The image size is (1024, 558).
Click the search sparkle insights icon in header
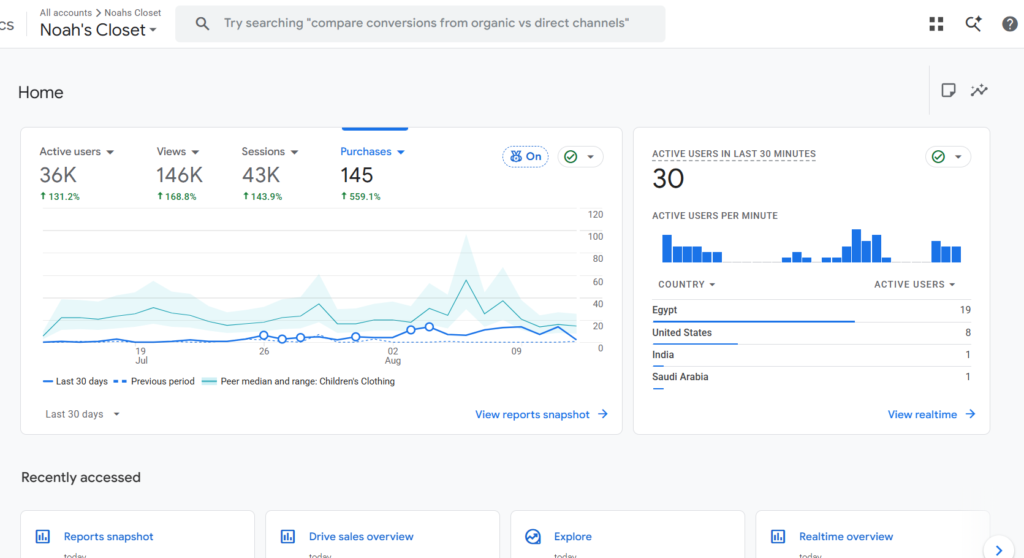click(x=973, y=24)
